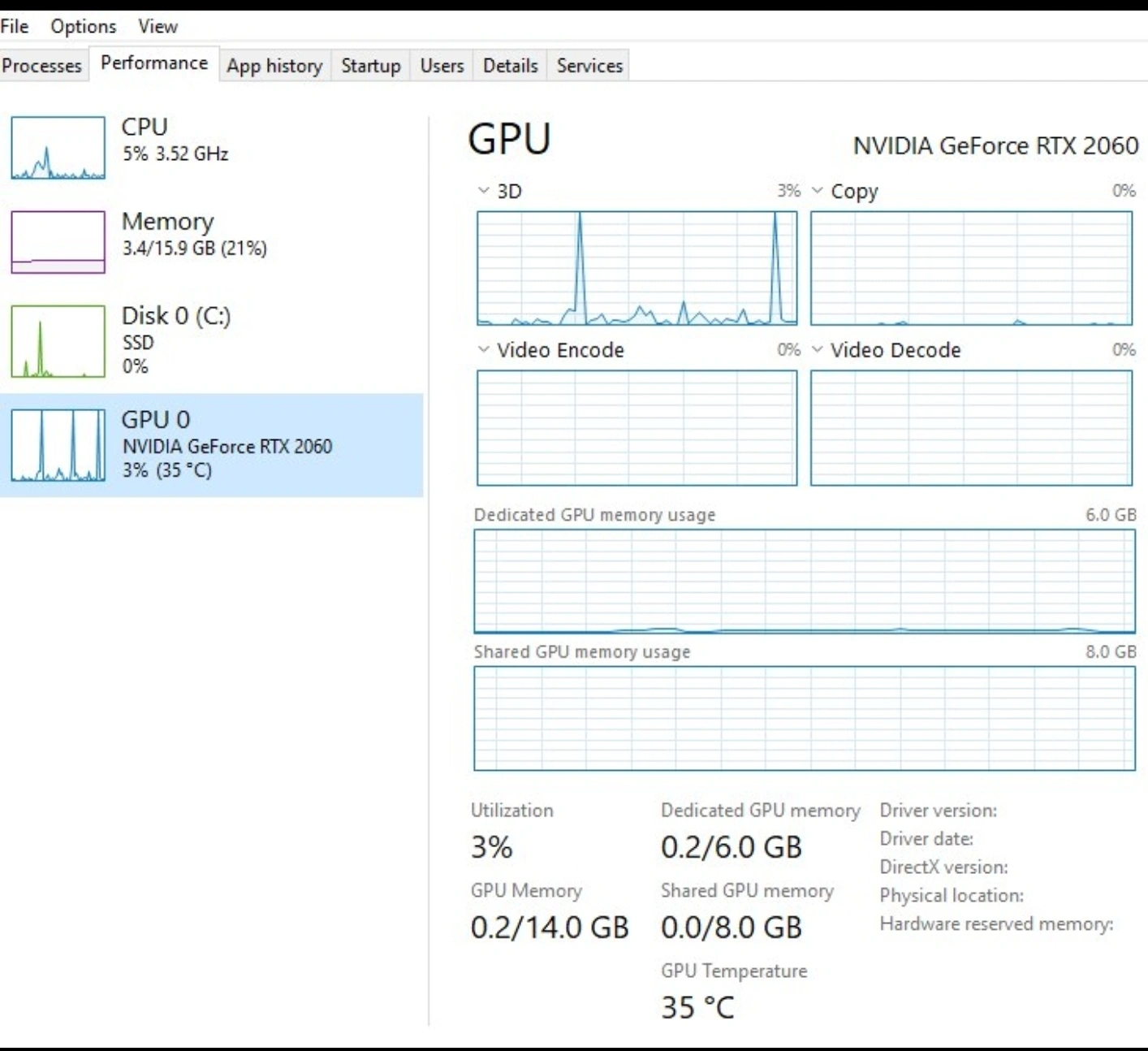1148x1051 pixels.
Task: Click the Shared GPU memory usage graph
Action: (805, 718)
